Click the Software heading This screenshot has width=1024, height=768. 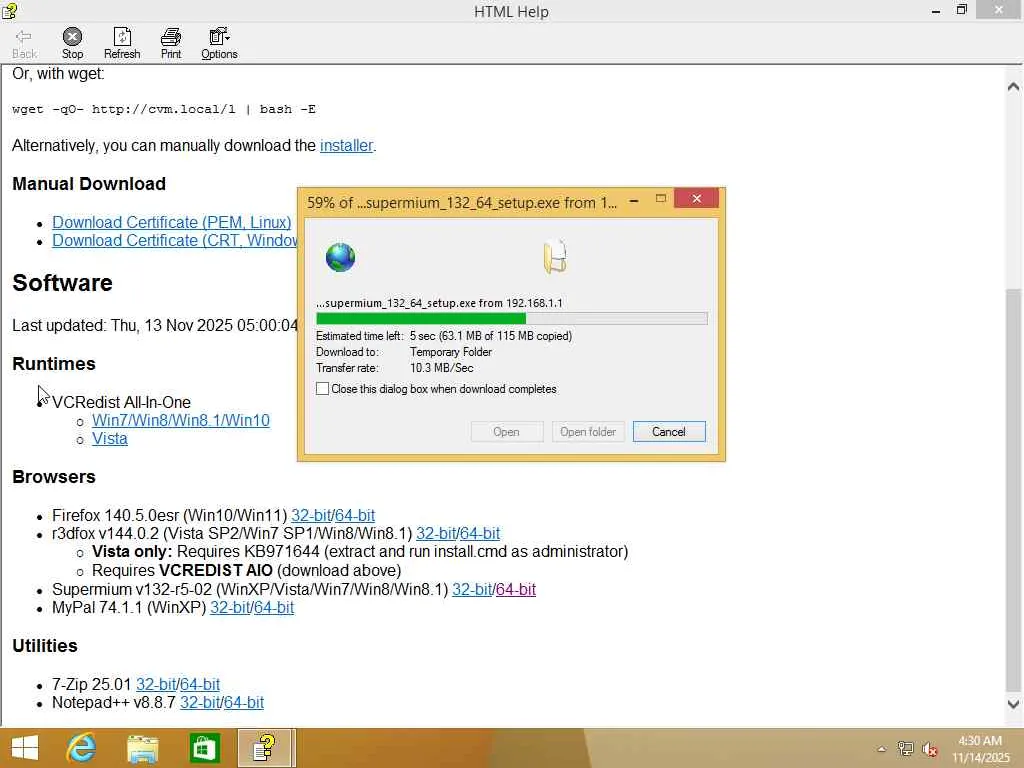tap(63, 283)
